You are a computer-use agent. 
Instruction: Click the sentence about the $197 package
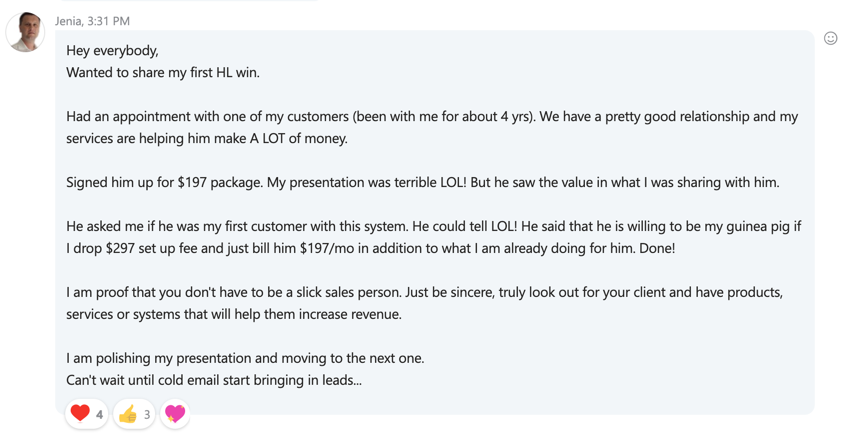click(x=422, y=182)
